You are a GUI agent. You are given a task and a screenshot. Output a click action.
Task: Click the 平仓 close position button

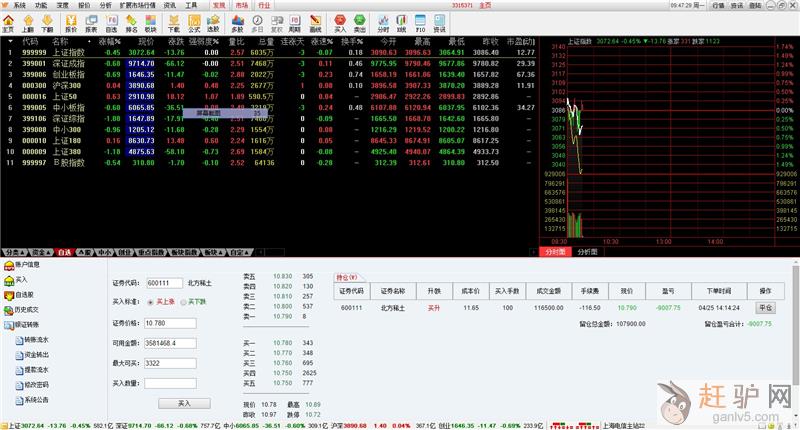pyautogui.click(x=765, y=308)
